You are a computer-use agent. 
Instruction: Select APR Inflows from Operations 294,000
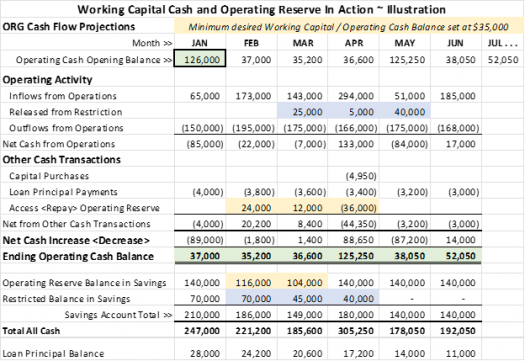point(356,96)
